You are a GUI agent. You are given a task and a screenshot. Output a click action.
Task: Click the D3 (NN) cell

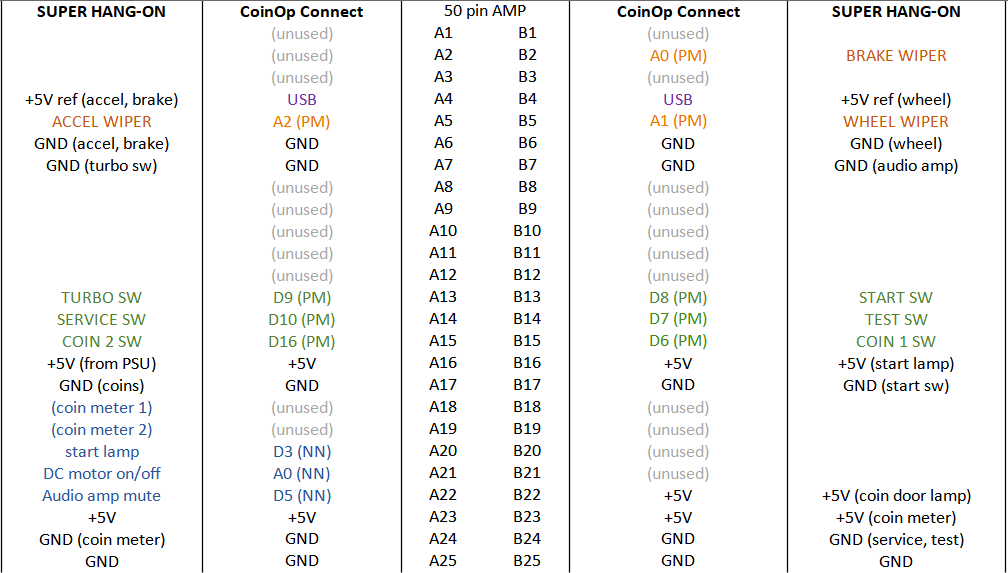[302, 452]
